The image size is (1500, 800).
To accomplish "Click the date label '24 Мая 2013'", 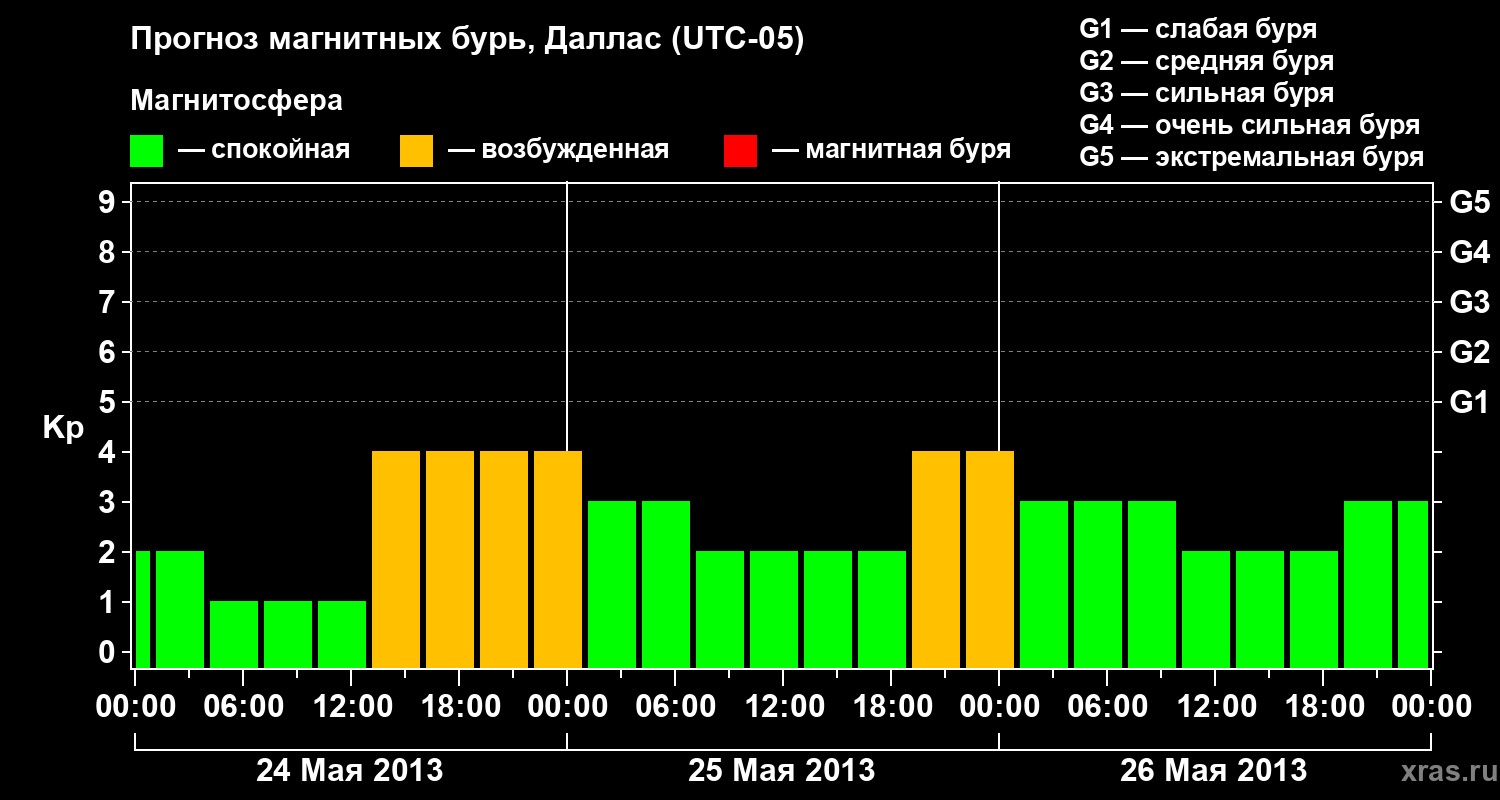I will tap(350, 771).
